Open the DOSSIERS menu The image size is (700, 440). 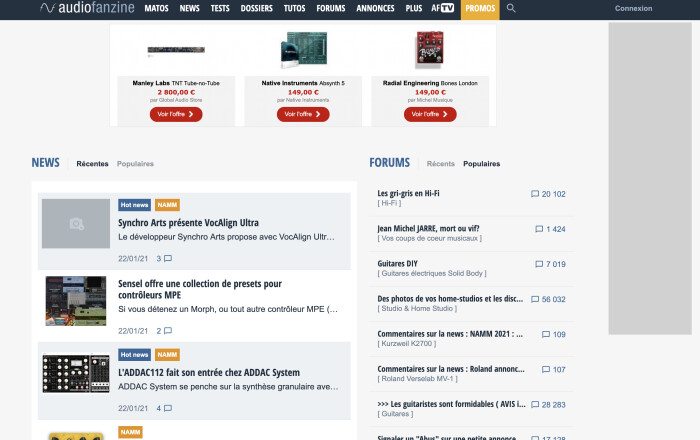256,8
